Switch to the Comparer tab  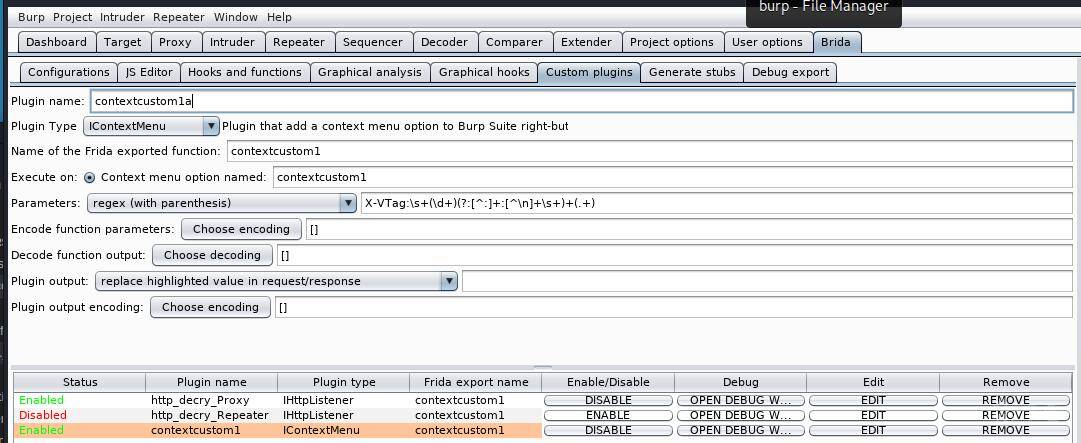click(x=514, y=42)
